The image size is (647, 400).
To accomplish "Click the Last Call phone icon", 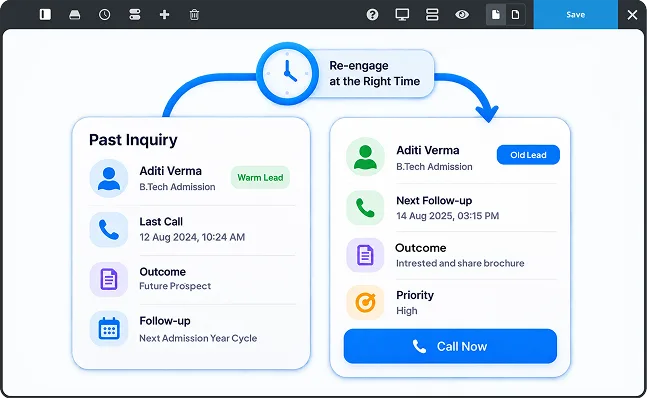I will 109,230.
